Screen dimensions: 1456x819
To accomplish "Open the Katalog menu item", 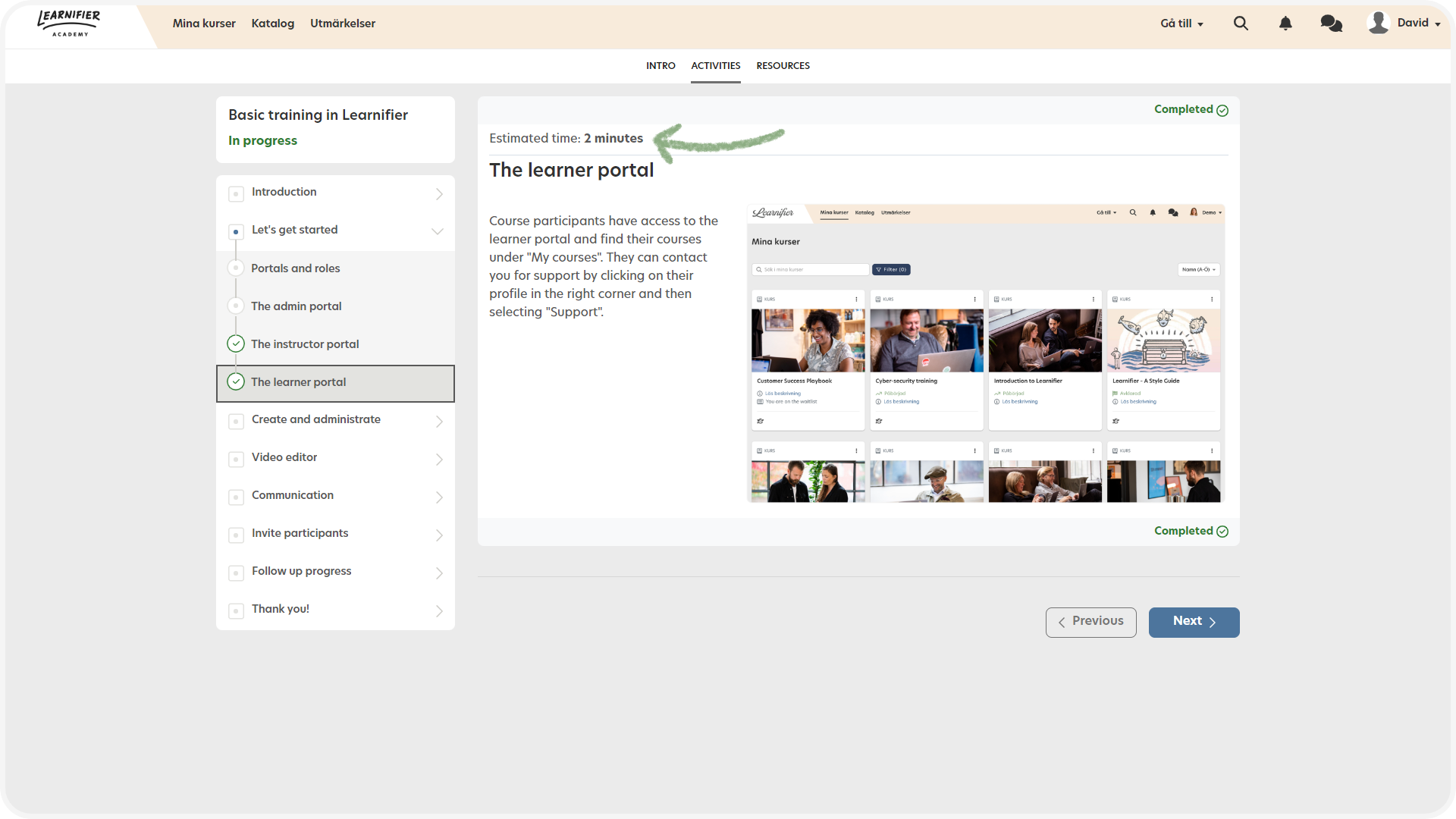I will pyautogui.click(x=273, y=24).
